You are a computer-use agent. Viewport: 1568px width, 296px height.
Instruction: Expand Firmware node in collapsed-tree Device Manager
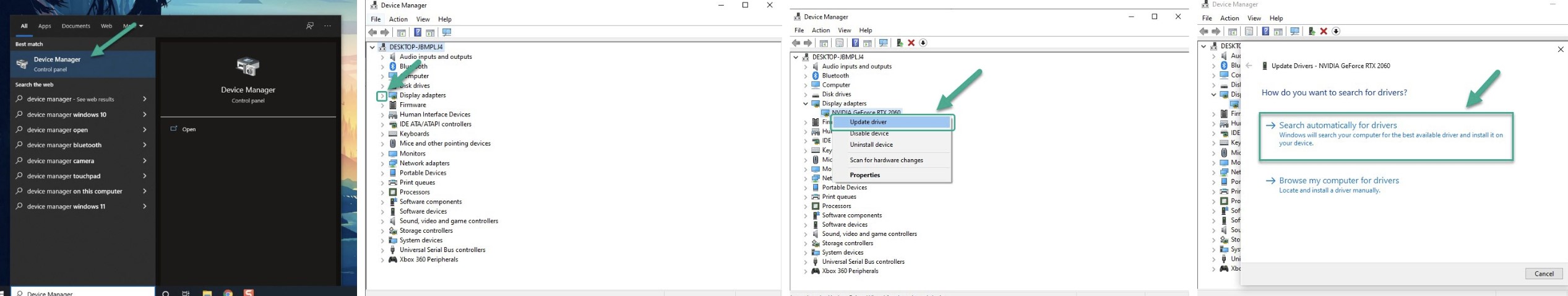coord(382,105)
